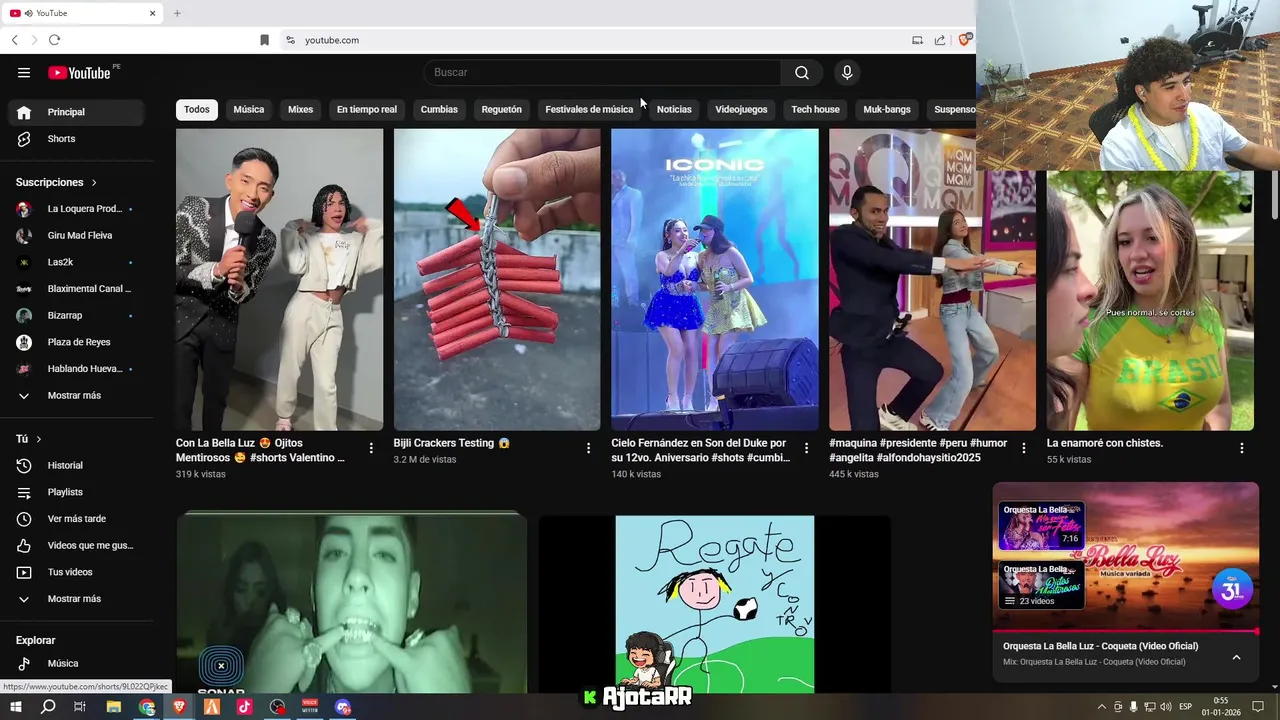Select the Videojuegos filter chip
The width and height of the screenshot is (1280, 720).
click(741, 109)
